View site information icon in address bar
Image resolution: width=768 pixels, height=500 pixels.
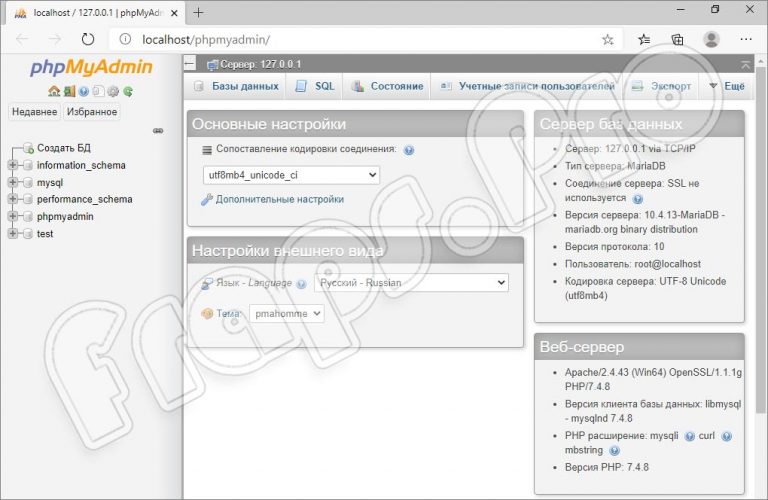pos(125,39)
